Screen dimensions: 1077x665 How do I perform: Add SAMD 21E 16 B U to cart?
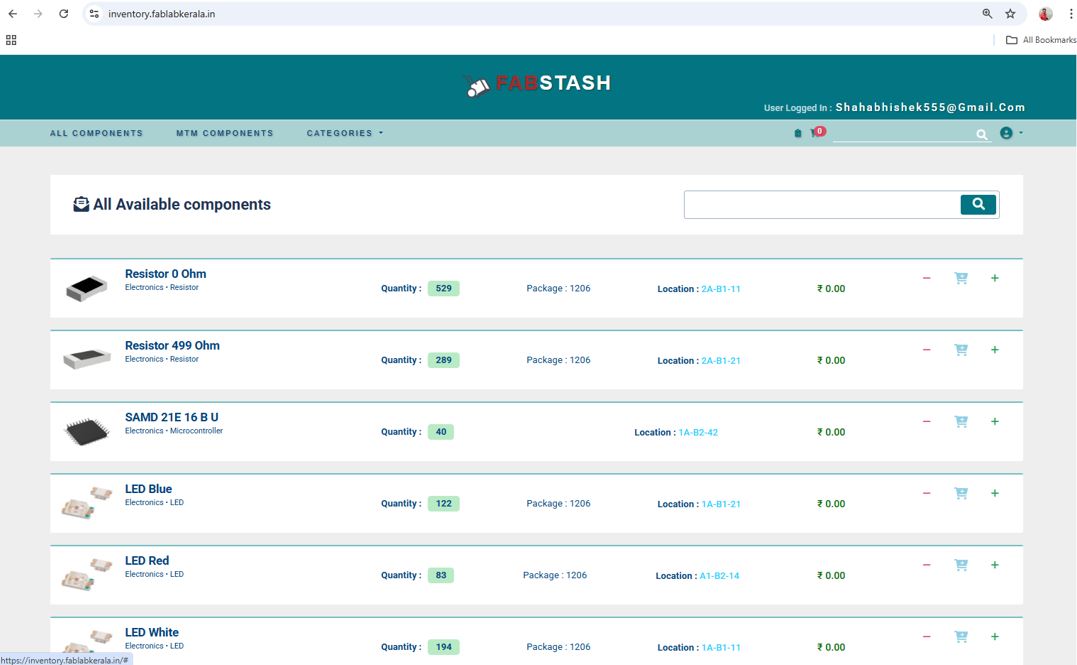click(x=961, y=421)
